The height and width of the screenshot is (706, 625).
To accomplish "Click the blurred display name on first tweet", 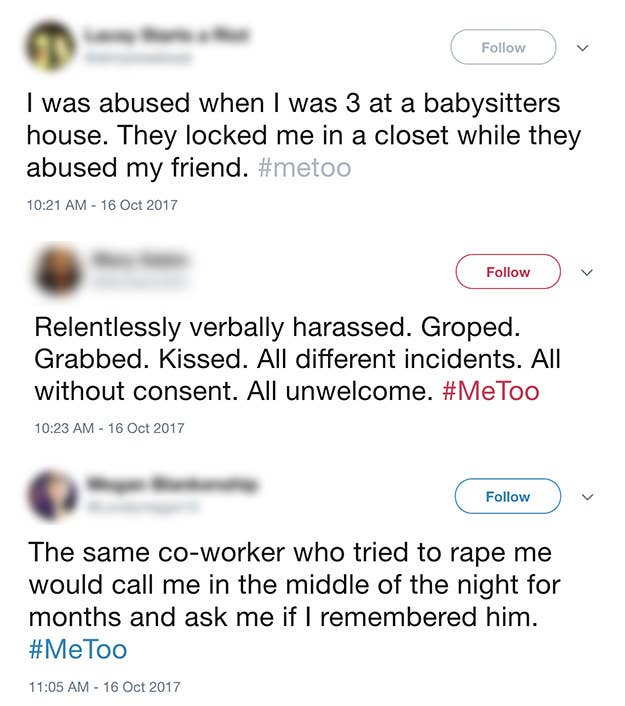I will (x=165, y=35).
